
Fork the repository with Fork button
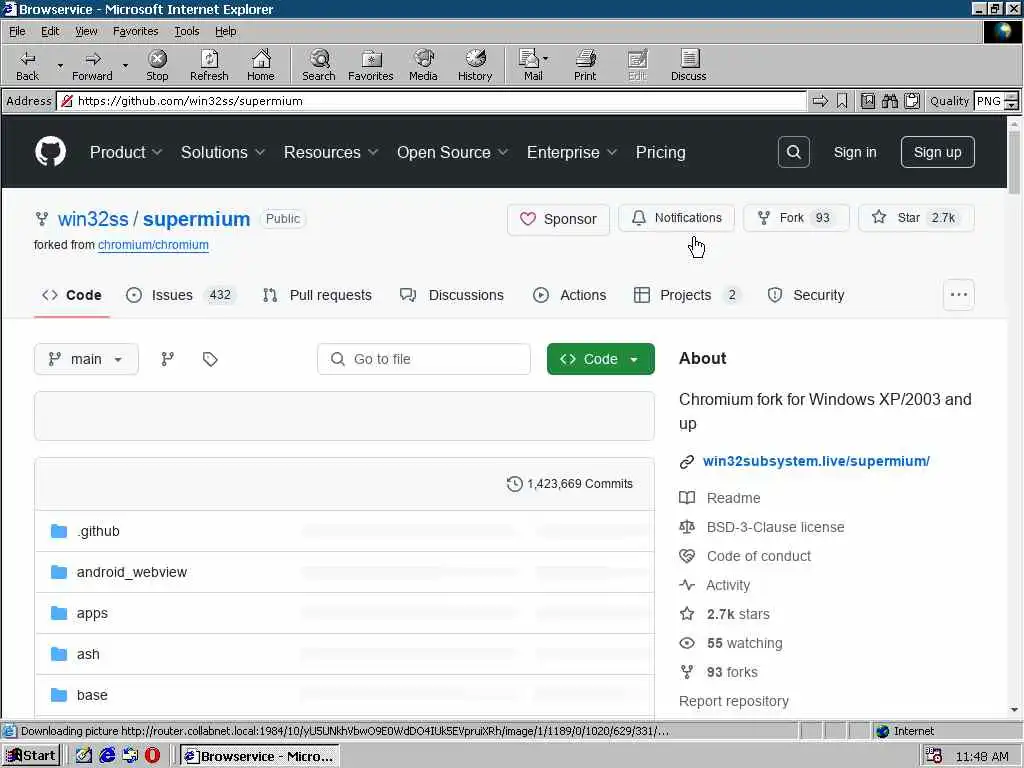796,218
